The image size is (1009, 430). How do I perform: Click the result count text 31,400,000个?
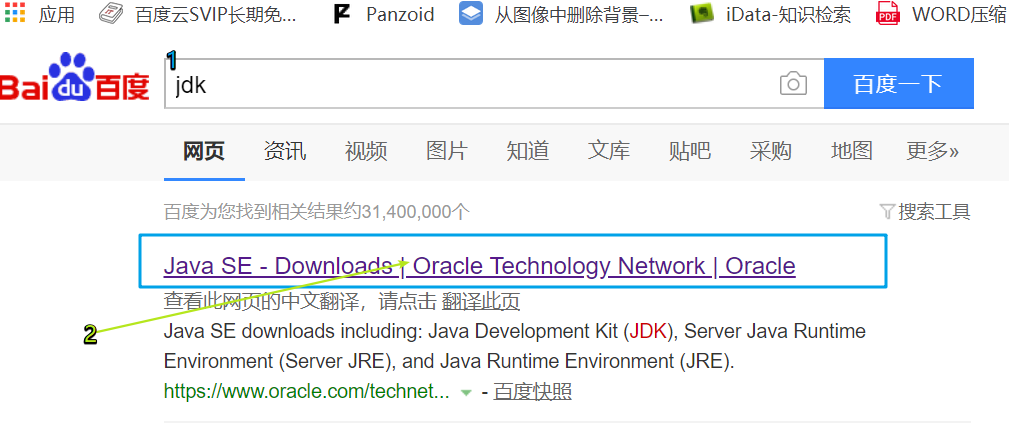tap(317, 211)
